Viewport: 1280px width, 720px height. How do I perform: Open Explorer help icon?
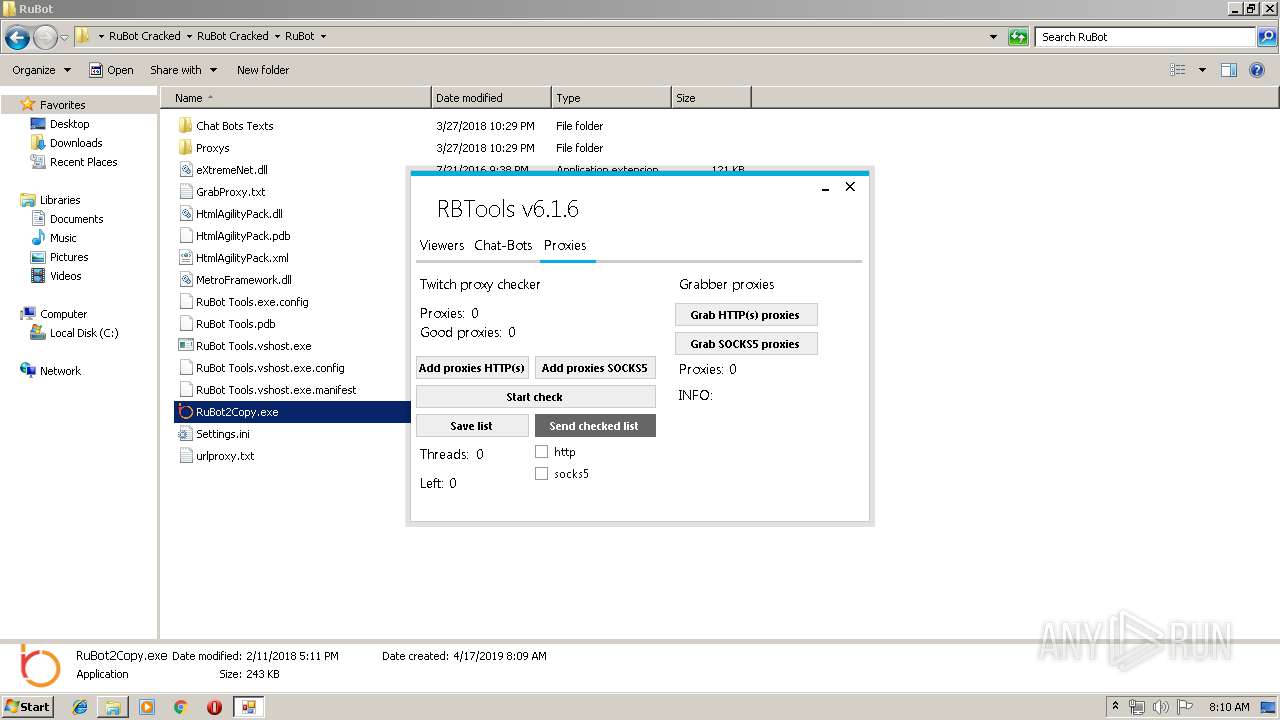click(1257, 70)
